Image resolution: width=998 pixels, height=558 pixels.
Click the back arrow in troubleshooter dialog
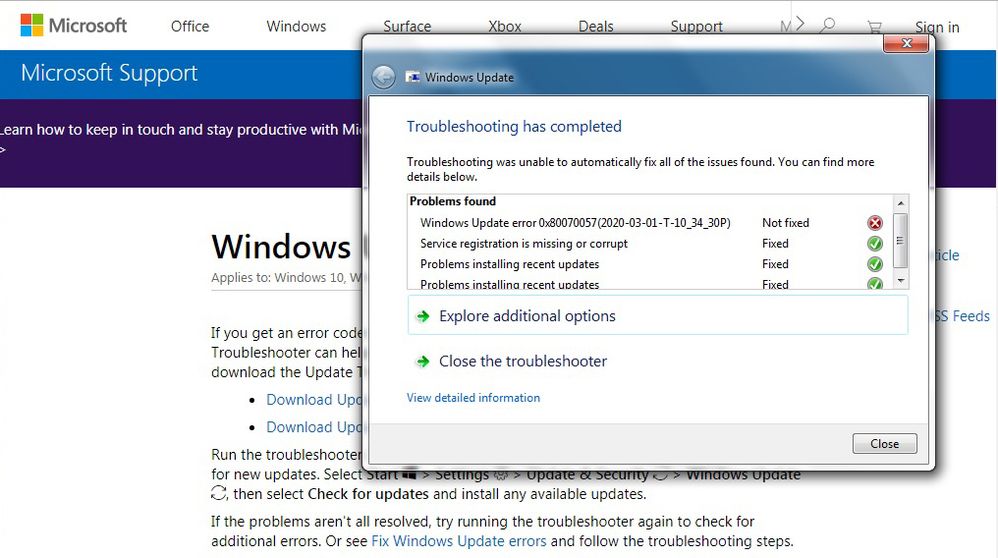(x=383, y=77)
